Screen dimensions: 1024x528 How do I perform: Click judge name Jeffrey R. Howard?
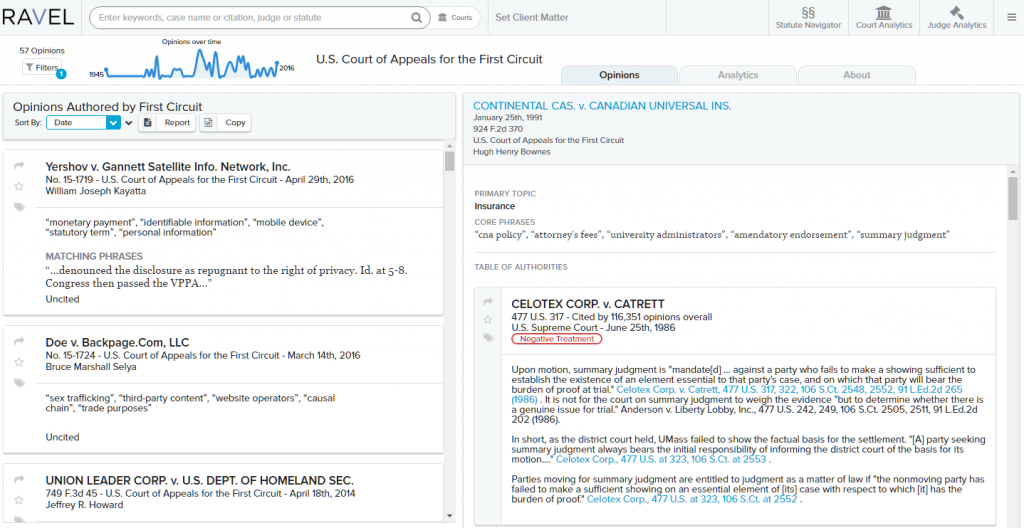click(84, 504)
